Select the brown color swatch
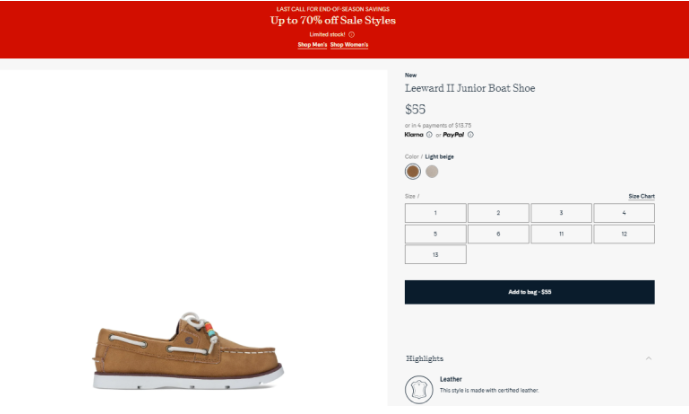 click(x=413, y=171)
